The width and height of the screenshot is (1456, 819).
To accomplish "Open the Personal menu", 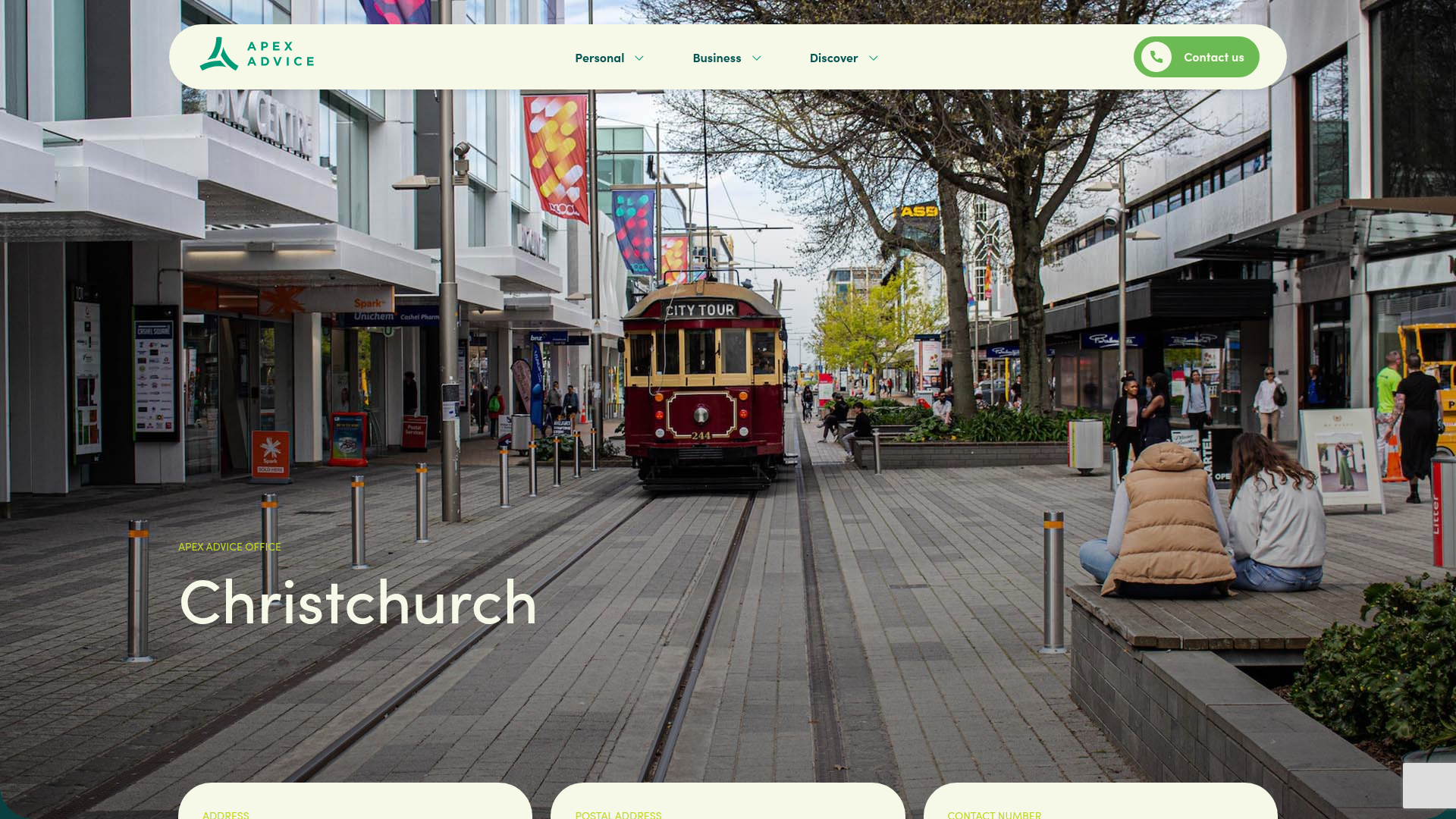I will [x=599, y=58].
